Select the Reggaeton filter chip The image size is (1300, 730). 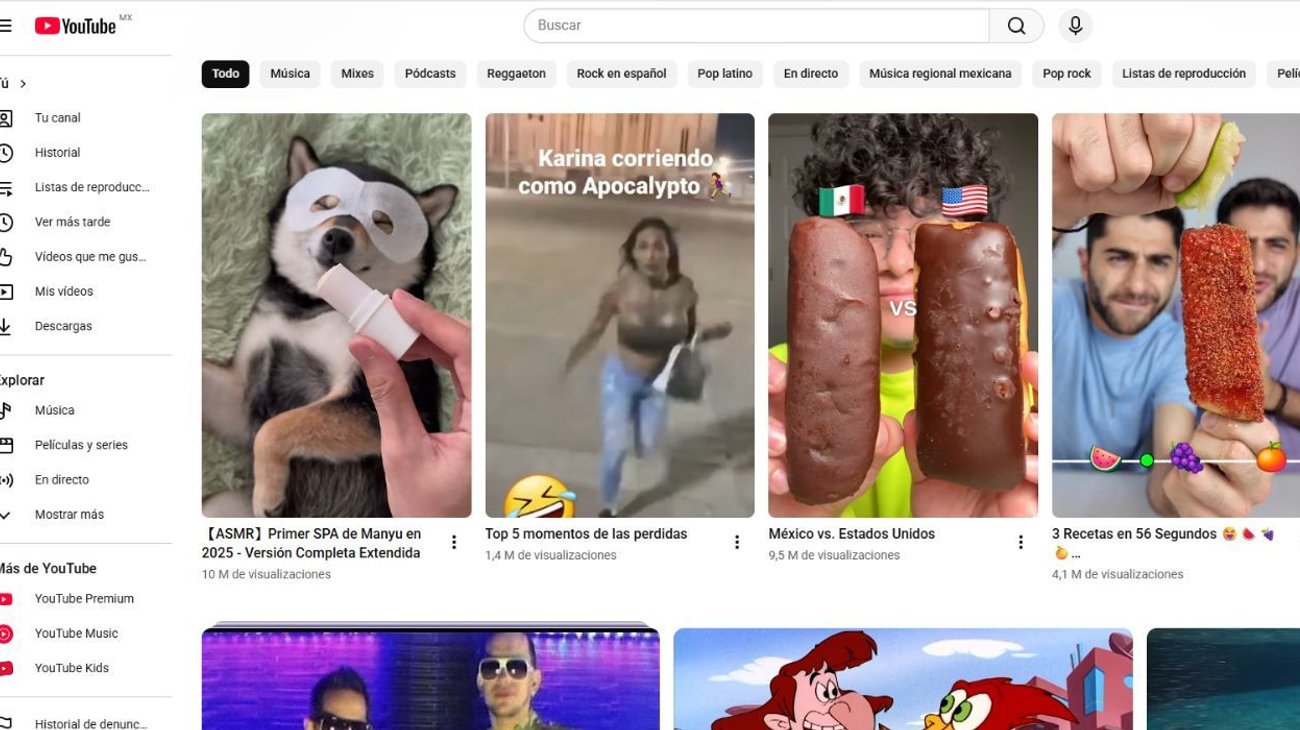pyautogui.click(x=516, y=74)
